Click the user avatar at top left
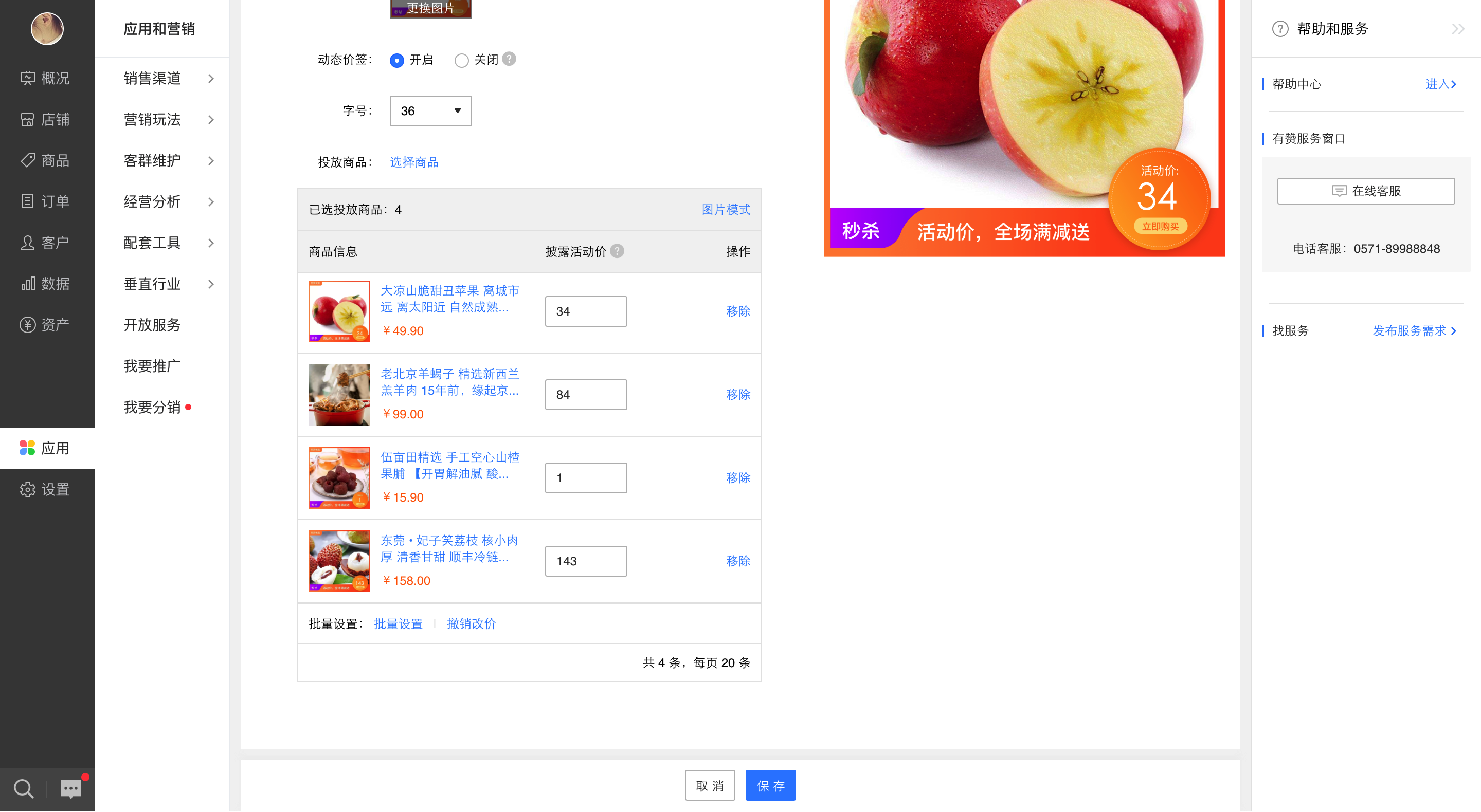Viewport: 1481px width, 812px height. click(47, 29)
